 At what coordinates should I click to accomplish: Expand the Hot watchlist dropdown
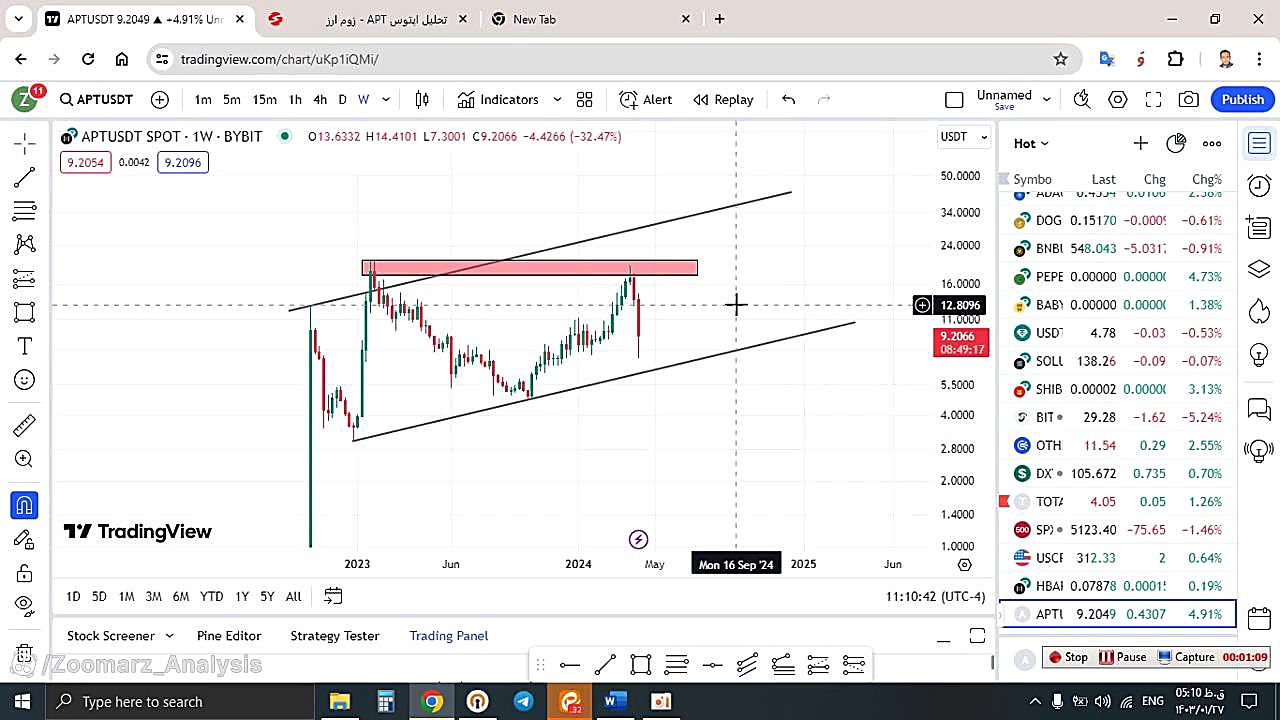[x=1031, y=143]
